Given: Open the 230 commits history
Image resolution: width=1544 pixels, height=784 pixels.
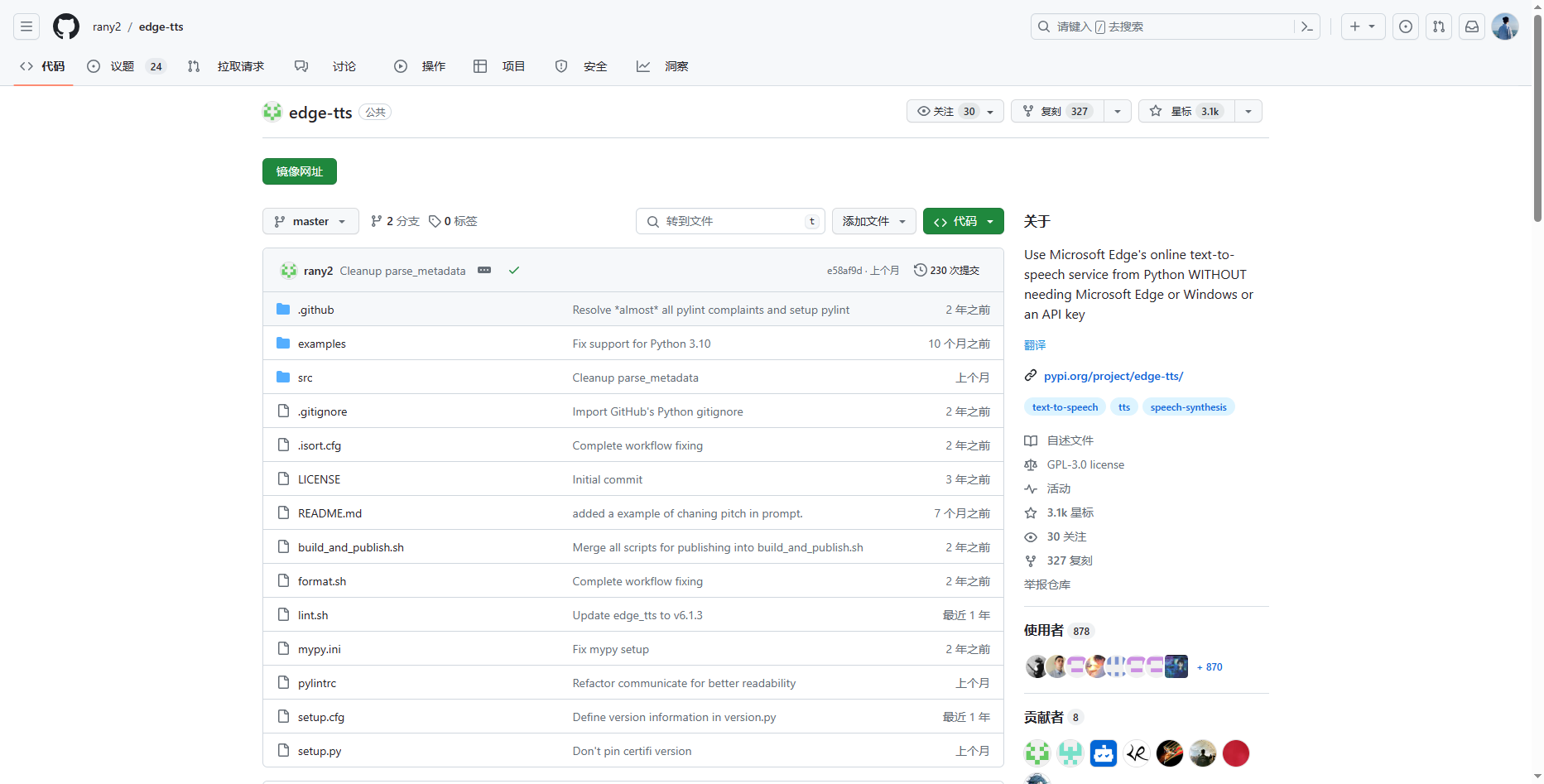Looking at the screenshot, I should pyautogui.click(x=946, y=270).
